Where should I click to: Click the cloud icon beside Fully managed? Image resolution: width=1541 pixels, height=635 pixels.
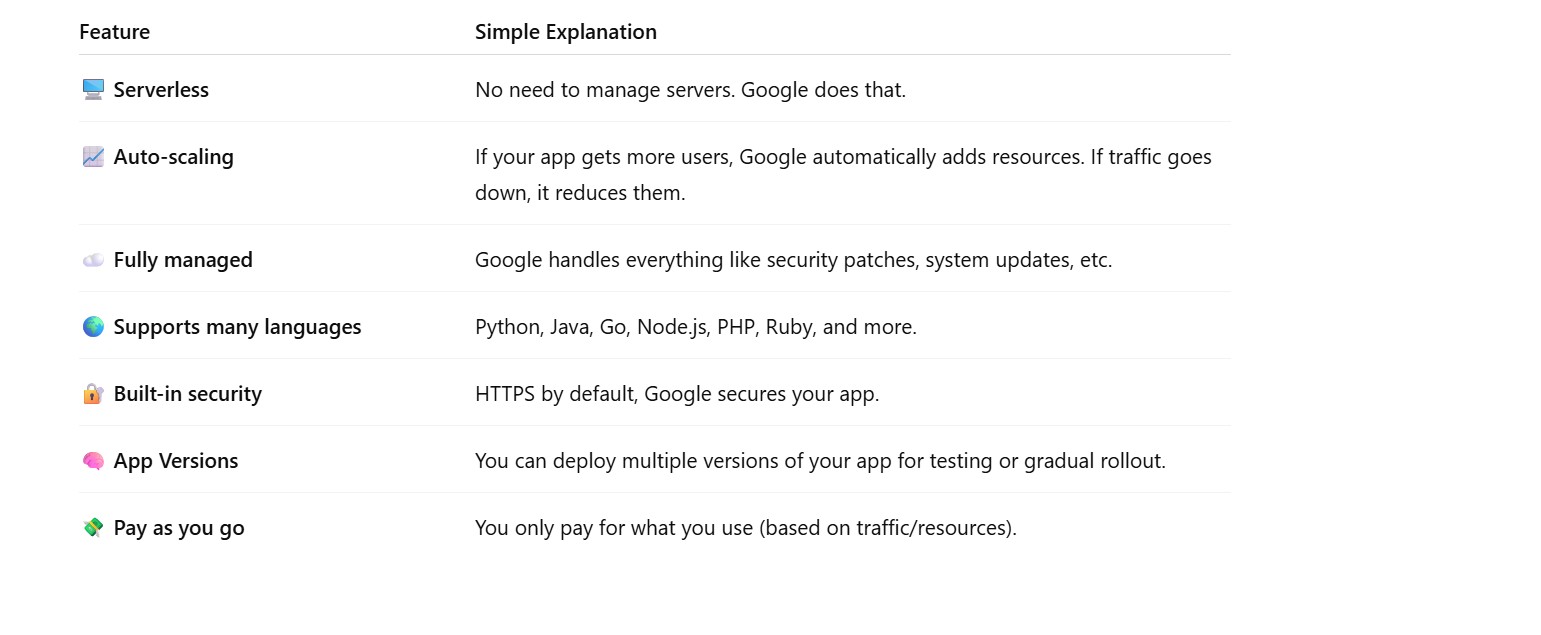(x=93, y=260)
